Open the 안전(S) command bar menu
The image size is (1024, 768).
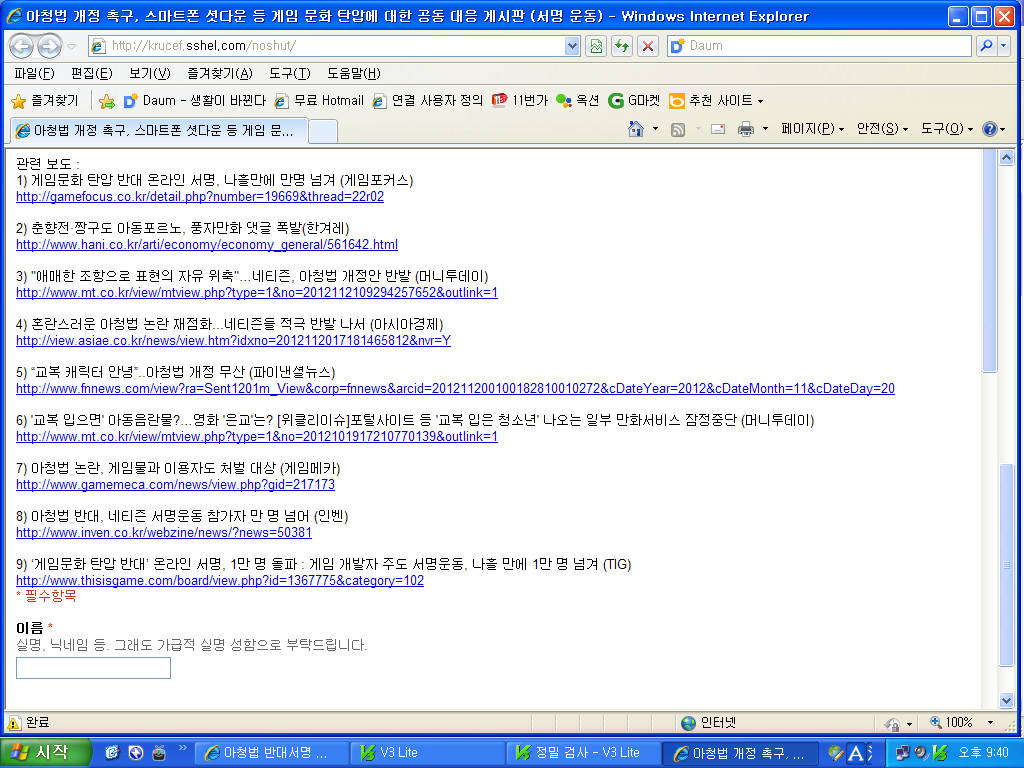click(882, 129)
